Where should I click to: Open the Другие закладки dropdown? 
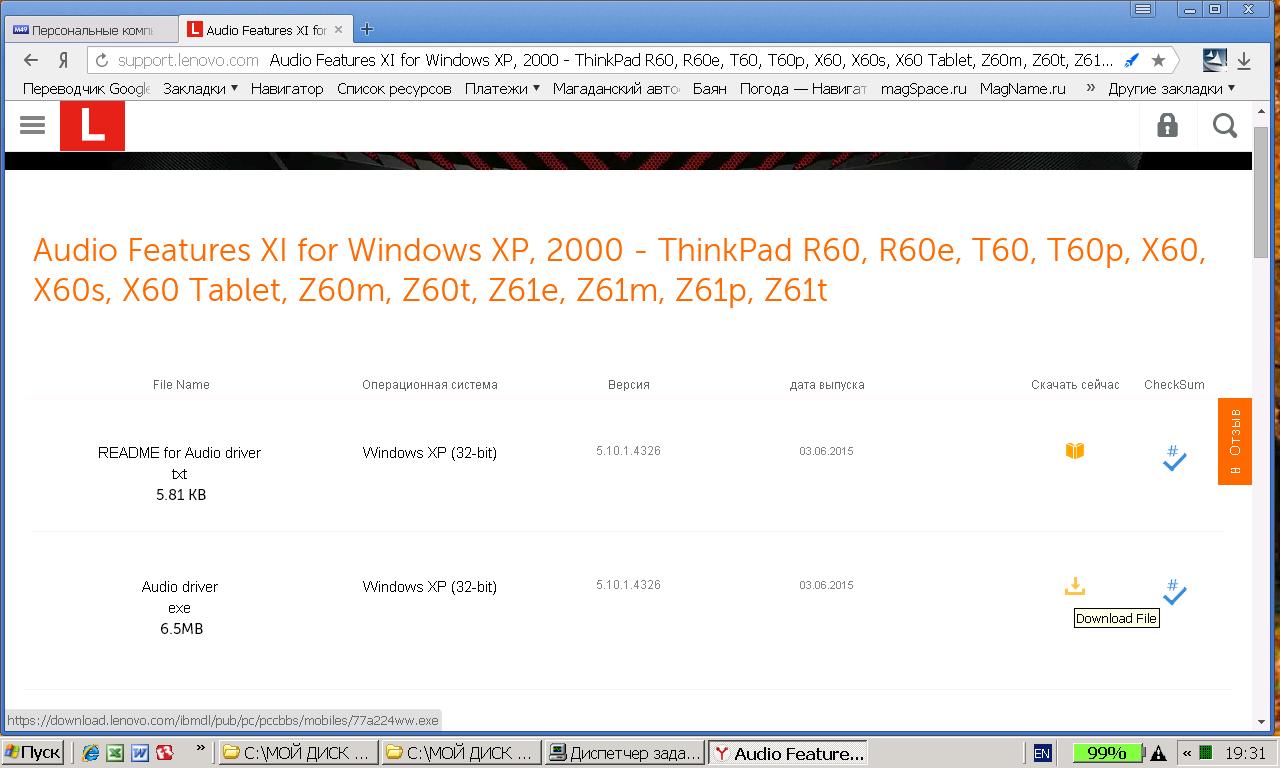point(1171,88)
